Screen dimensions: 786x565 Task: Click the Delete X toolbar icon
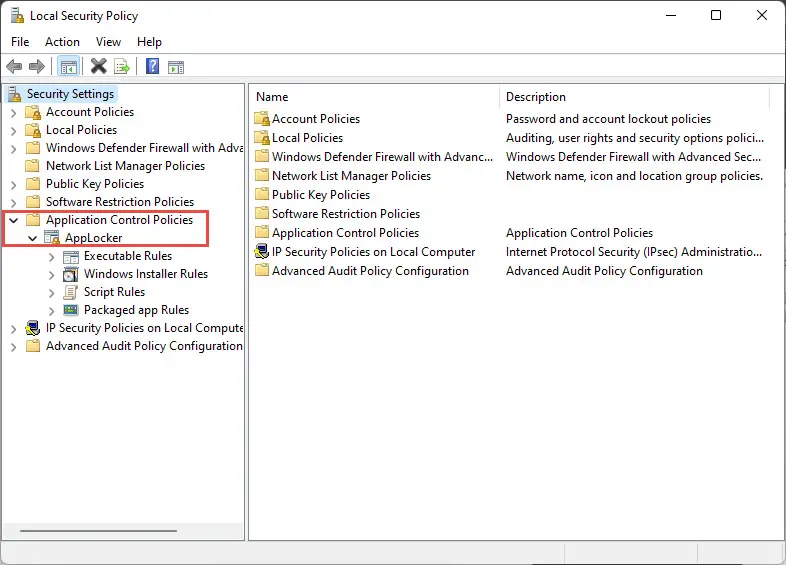99,66
